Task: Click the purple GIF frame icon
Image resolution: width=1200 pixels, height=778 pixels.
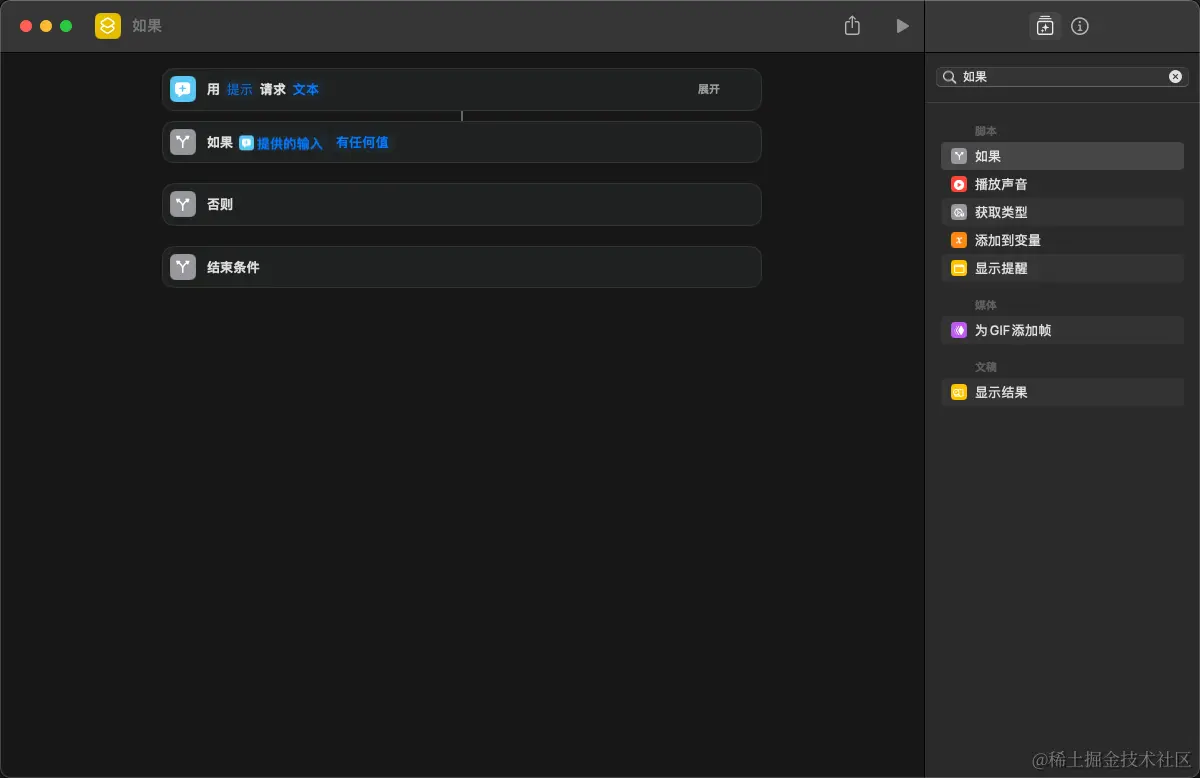Action: pyautogui.click(x=958, y=330)
